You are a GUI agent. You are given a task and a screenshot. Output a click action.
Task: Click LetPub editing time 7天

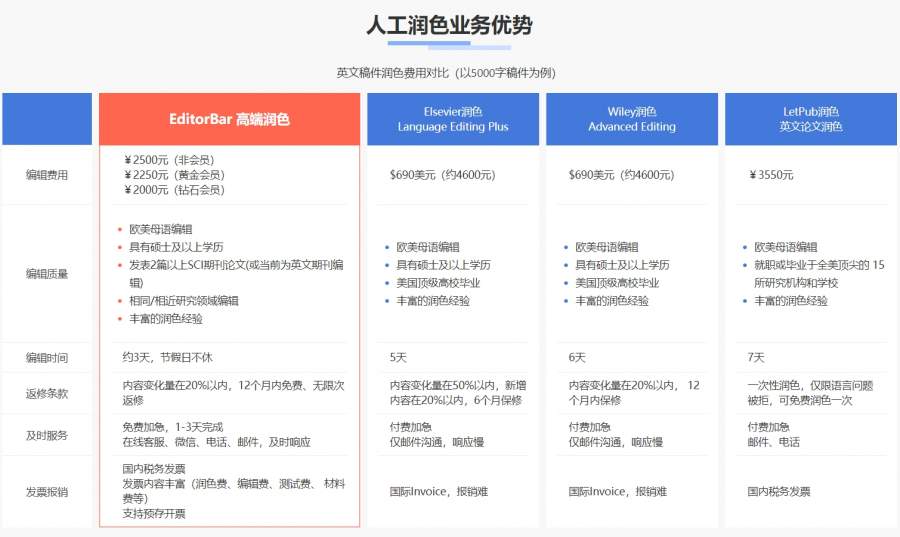pyautogui.click(x=756, y=357)
